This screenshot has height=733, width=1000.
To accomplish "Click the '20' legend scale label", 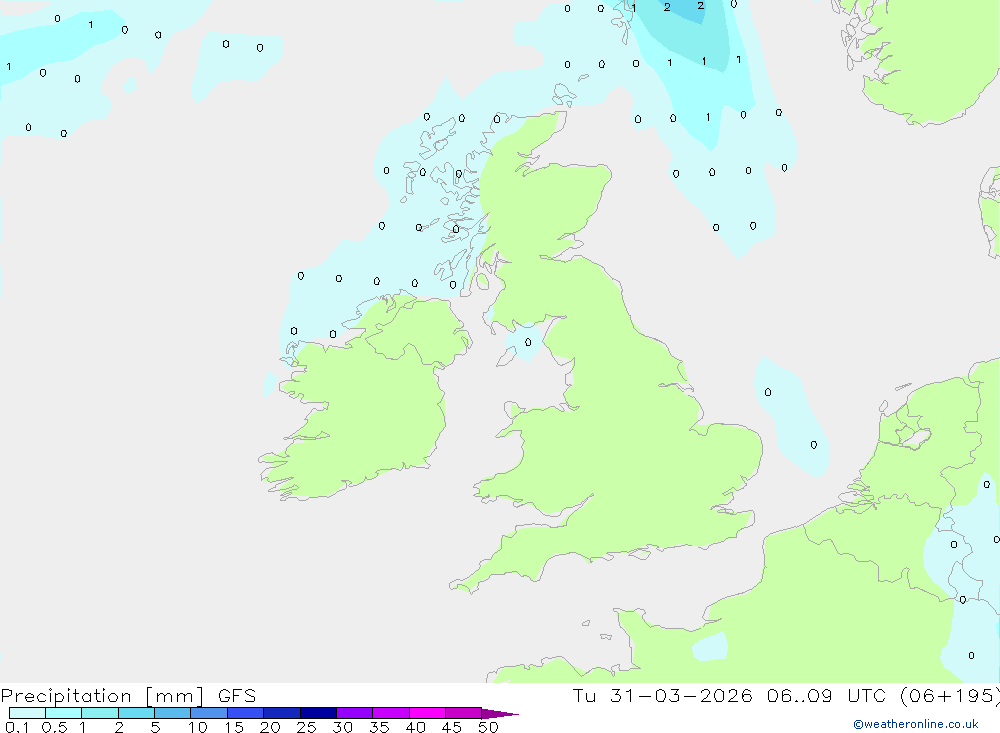I will coord(270,727).
